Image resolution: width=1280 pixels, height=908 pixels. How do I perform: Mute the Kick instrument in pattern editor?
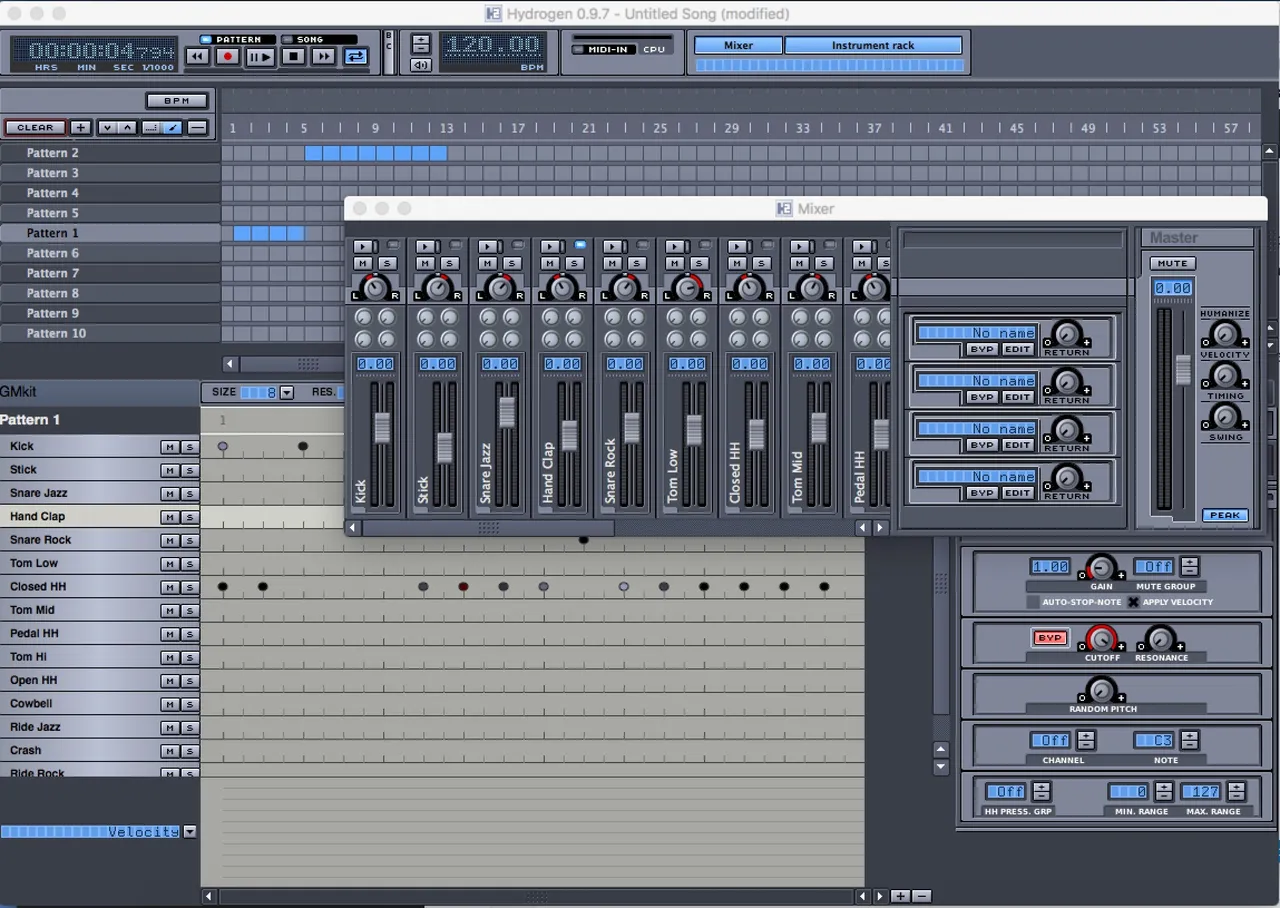click(x=170, y=447)
